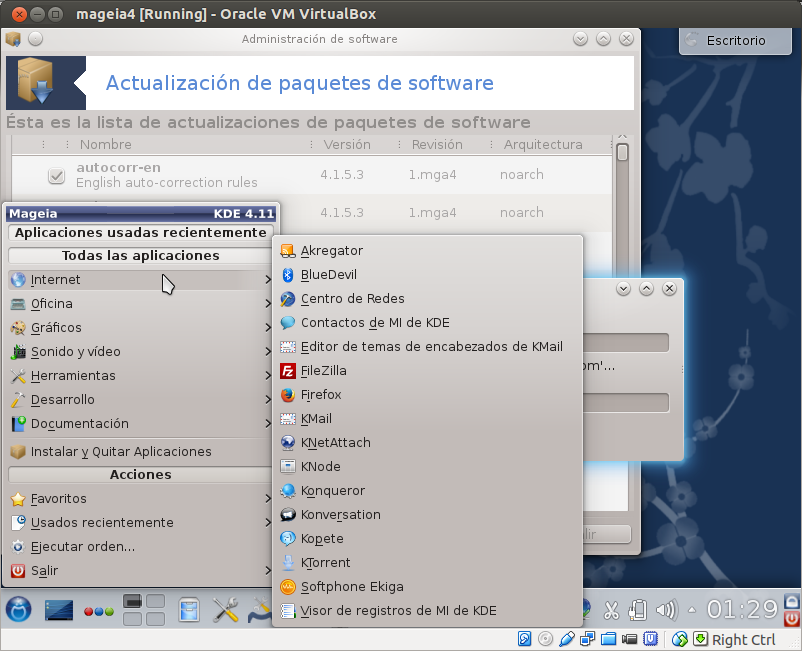Open the volume control speaker icon
Screen dimensions: 802x651
click(667, 609)
